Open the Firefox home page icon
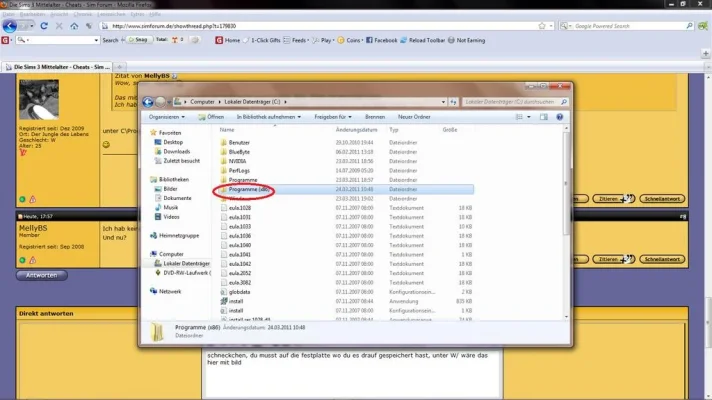The image size is (712, 400). click(74, 26)
